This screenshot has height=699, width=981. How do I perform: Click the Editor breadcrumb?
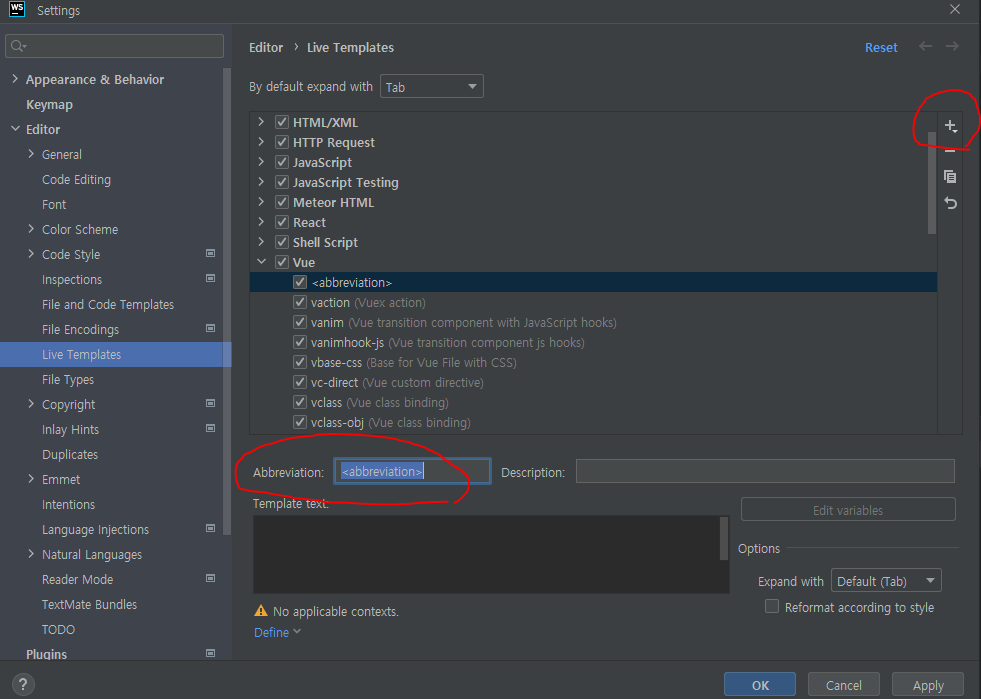(x=266, y=48)
